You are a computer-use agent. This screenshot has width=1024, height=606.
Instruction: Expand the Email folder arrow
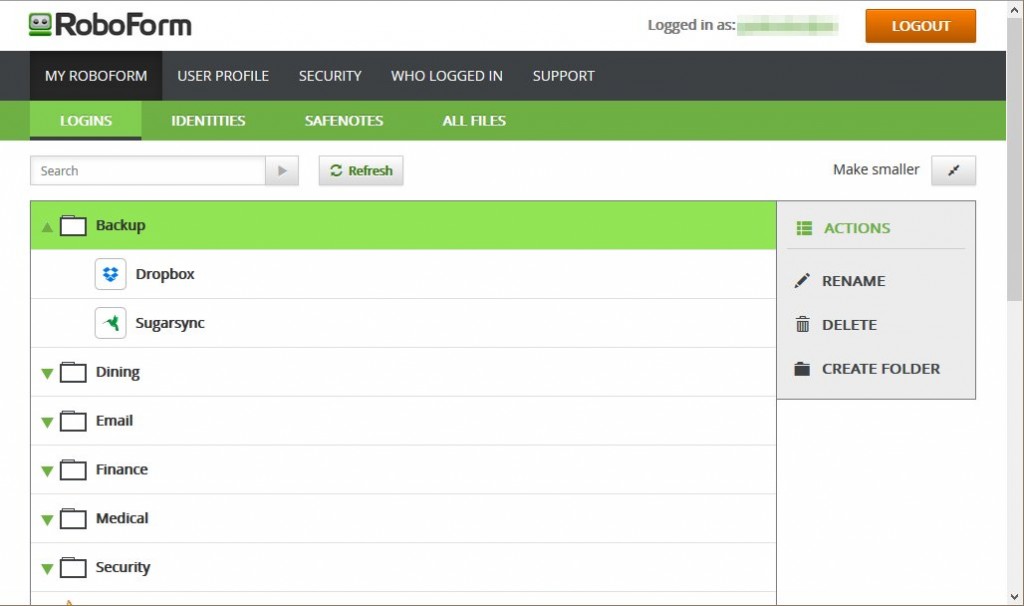click(47, 423)
